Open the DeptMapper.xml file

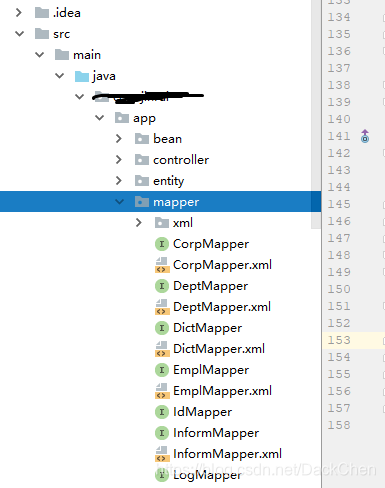point(222,307)
